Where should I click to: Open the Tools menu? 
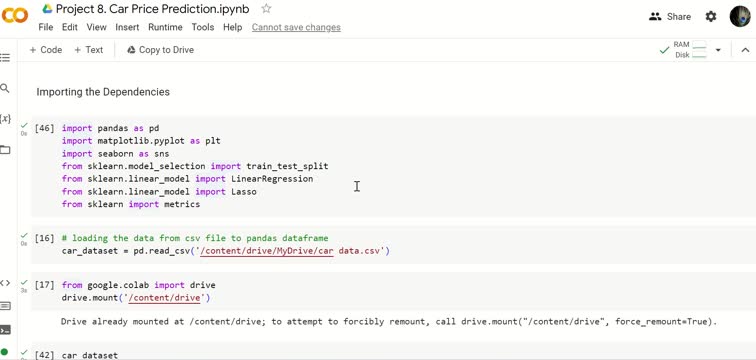coord(202,27)
